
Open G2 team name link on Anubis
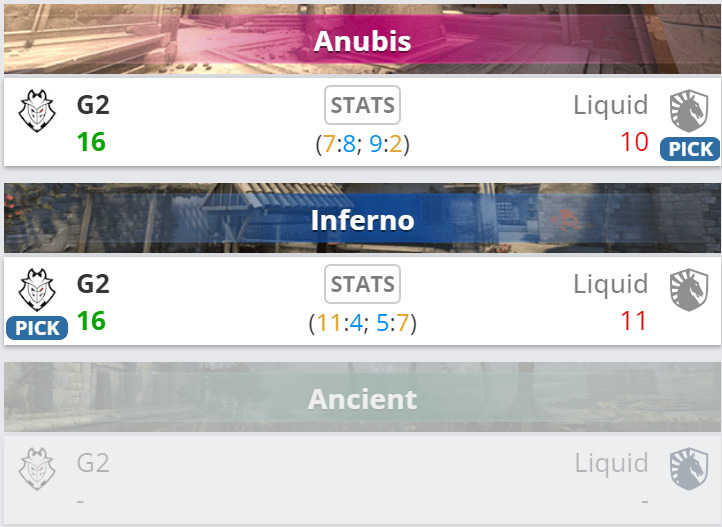pyautogui.click(x=93, y=105)
